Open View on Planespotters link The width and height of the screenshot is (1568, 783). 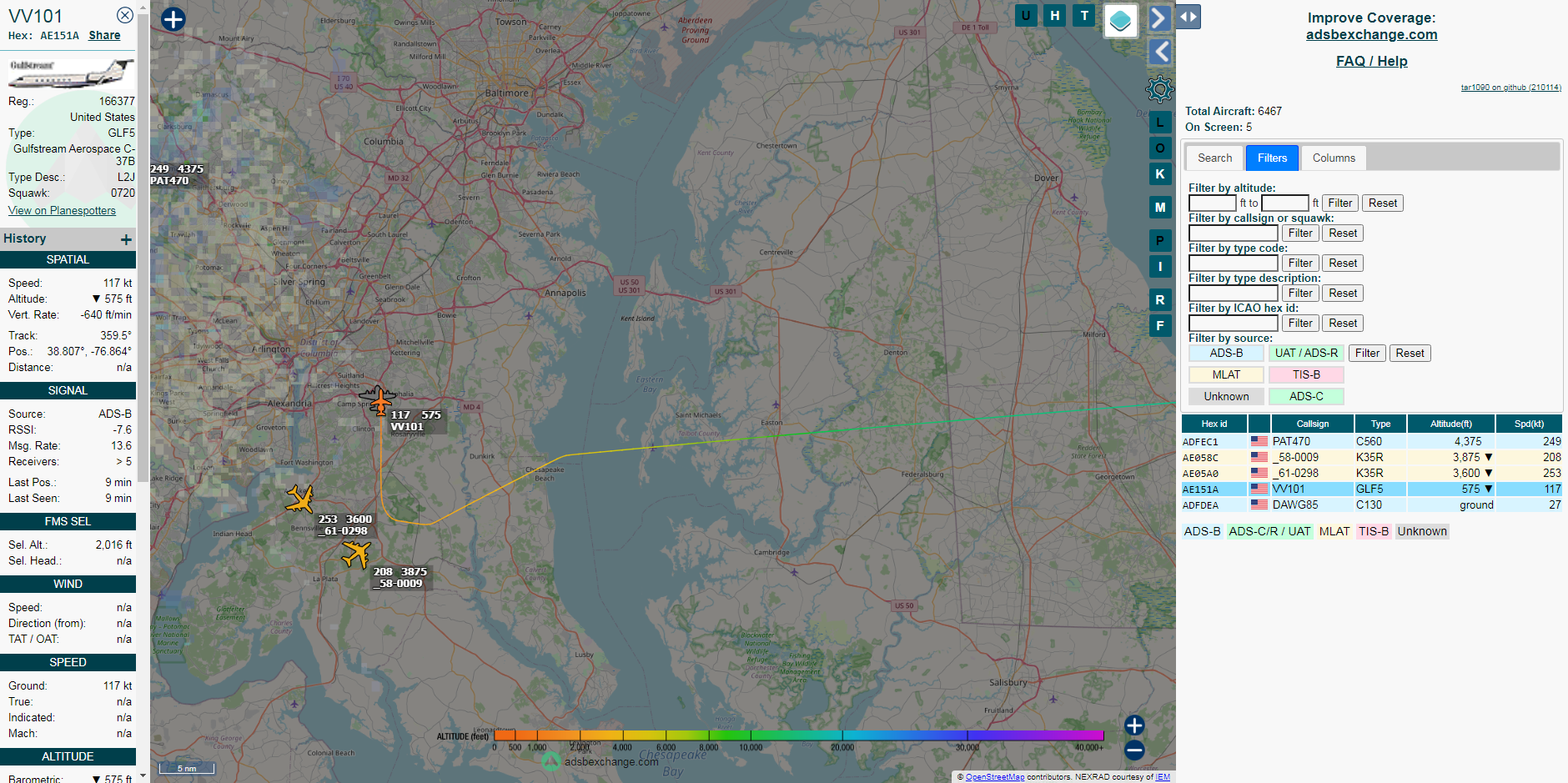point(62,211)
